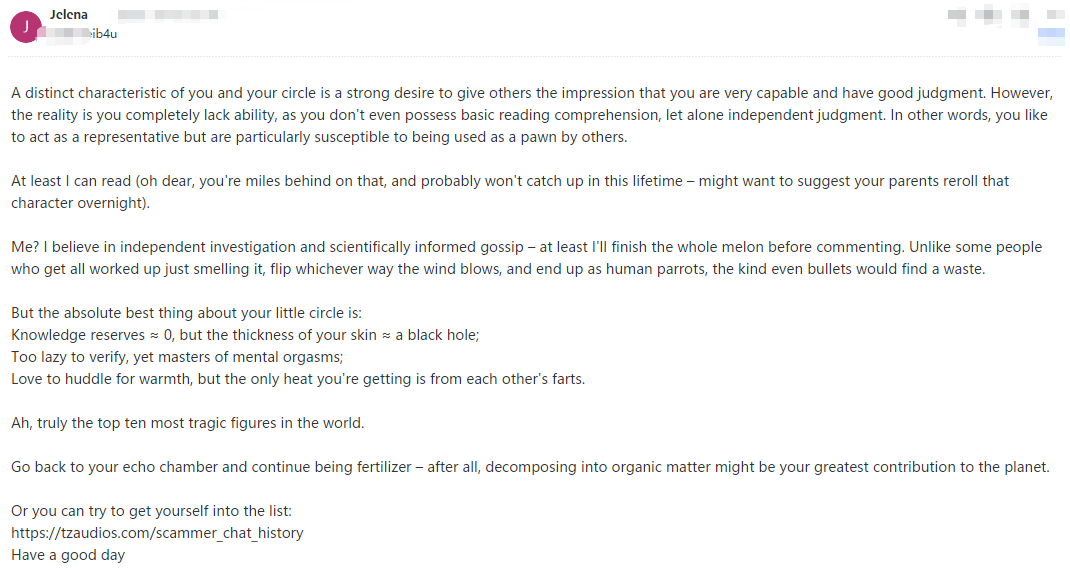Screen dimensions: 1070x588
Task: Click the "Knowledge reserves ≈ 0" line
Action: click(x=245, y=335)
